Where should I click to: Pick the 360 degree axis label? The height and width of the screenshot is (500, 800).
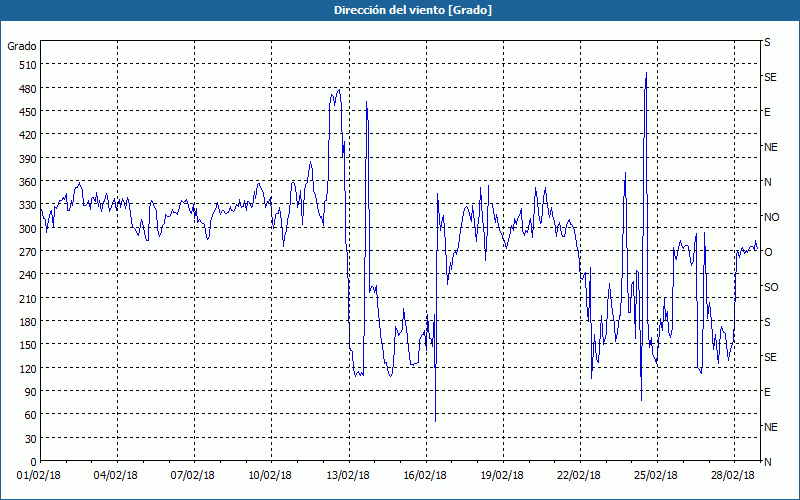click(28, 182)
